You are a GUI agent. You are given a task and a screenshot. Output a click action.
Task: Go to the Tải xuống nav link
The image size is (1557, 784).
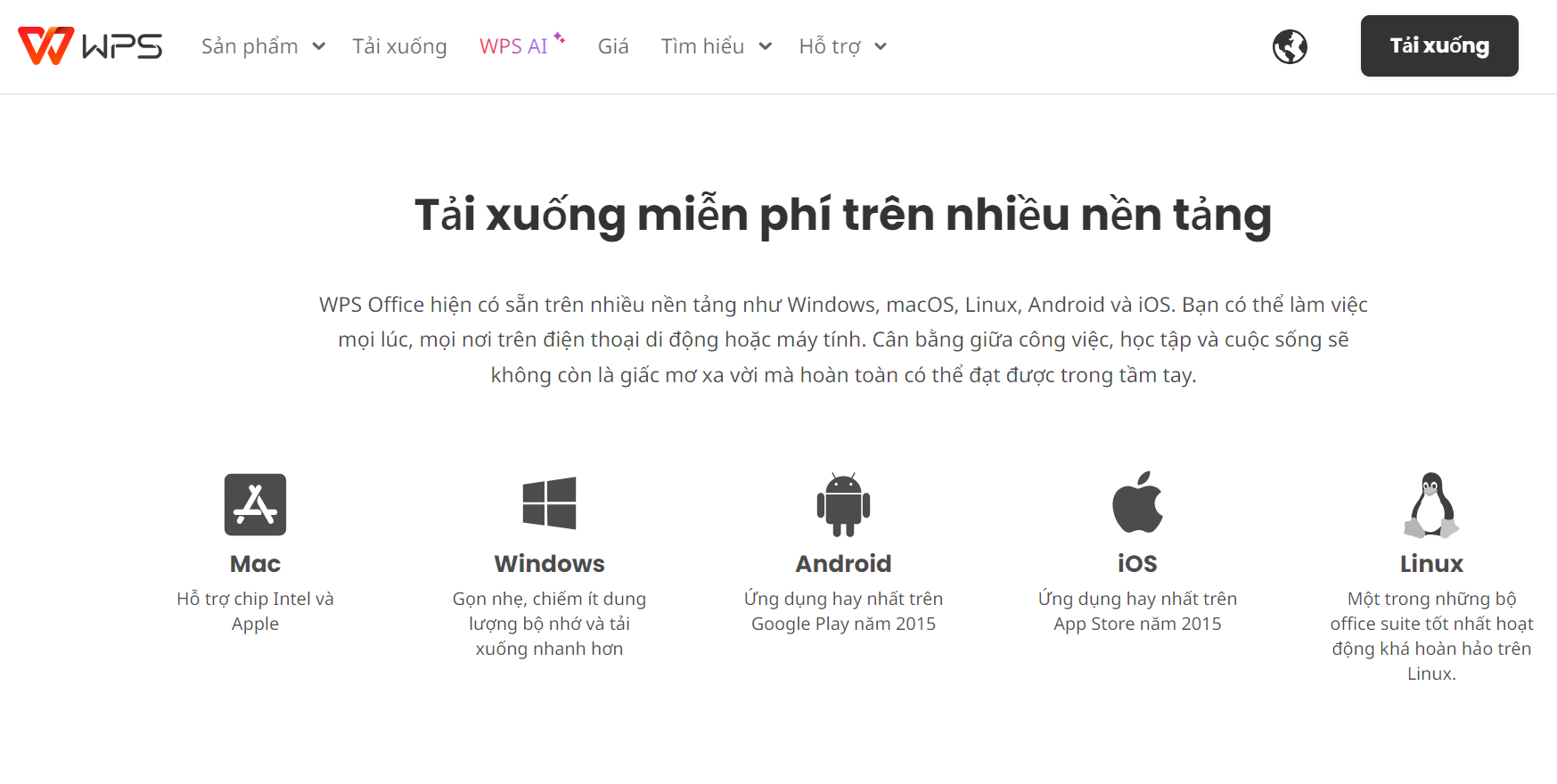399,46
